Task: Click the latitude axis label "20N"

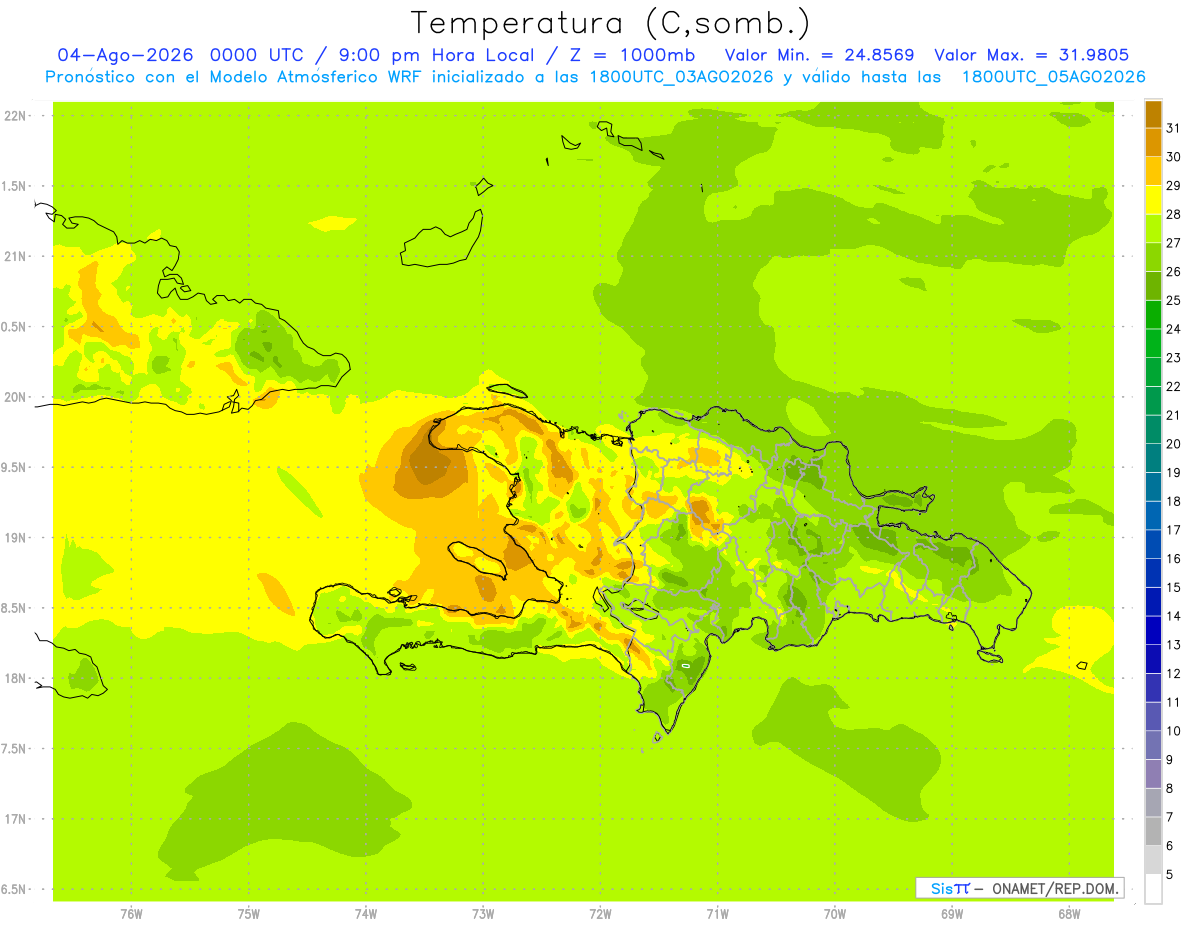Action: (x=15, y=397)
